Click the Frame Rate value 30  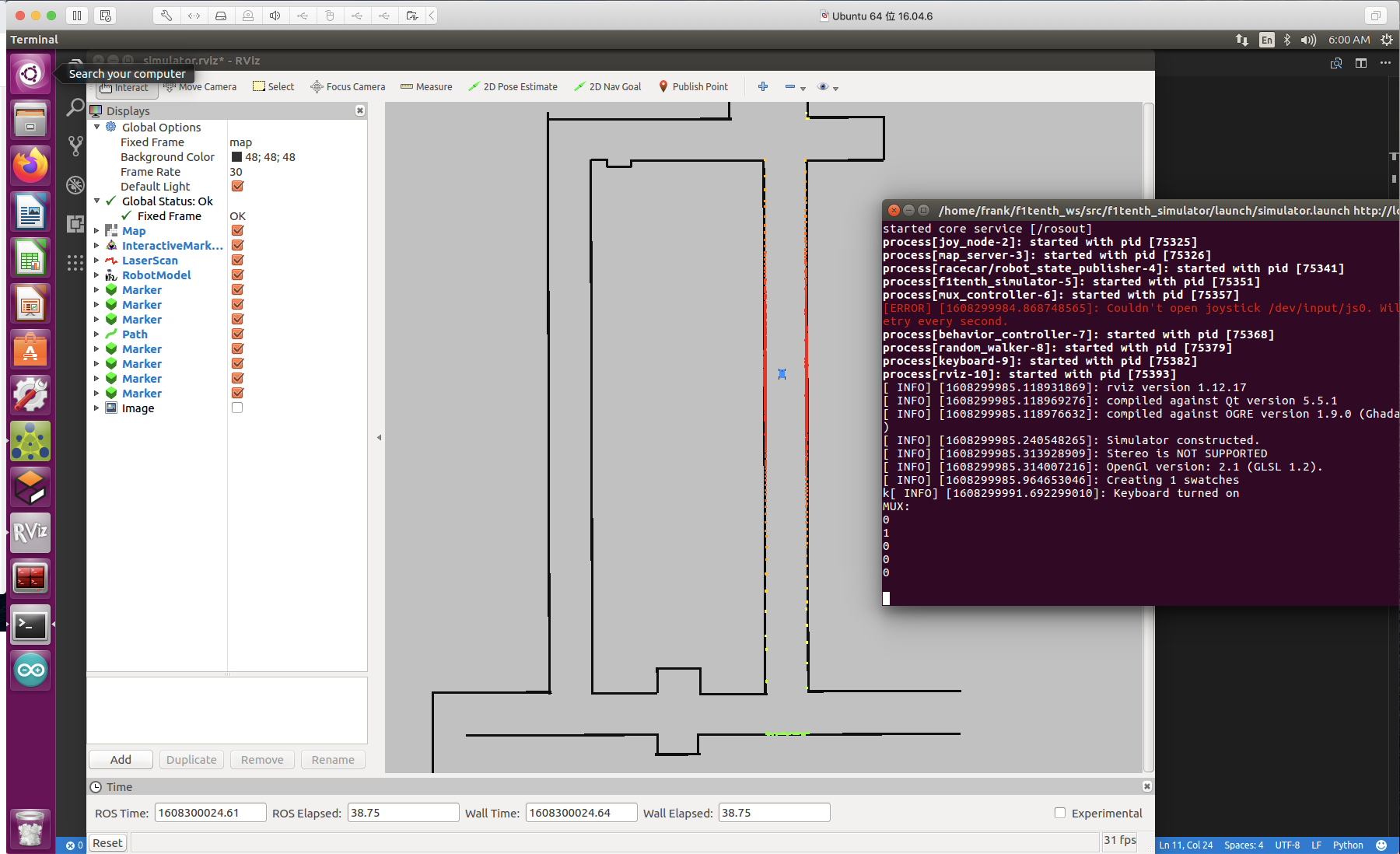(x=236, y=172)
